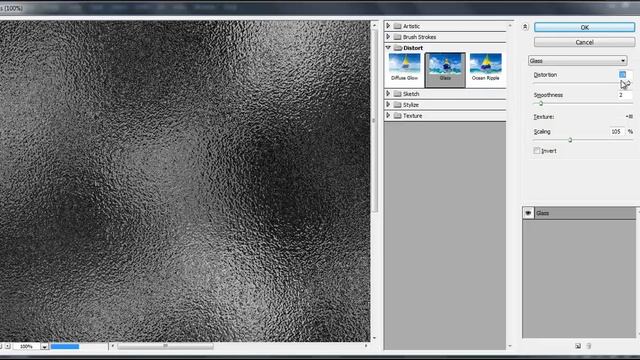Screen dimensions: 640x360
Task: Click the Artistic folder icon
Action: point(398,26)
